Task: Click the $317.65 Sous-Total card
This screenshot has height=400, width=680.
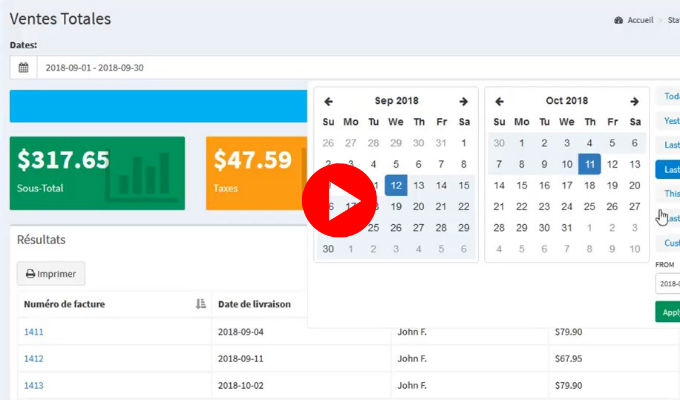Action: 97,173
